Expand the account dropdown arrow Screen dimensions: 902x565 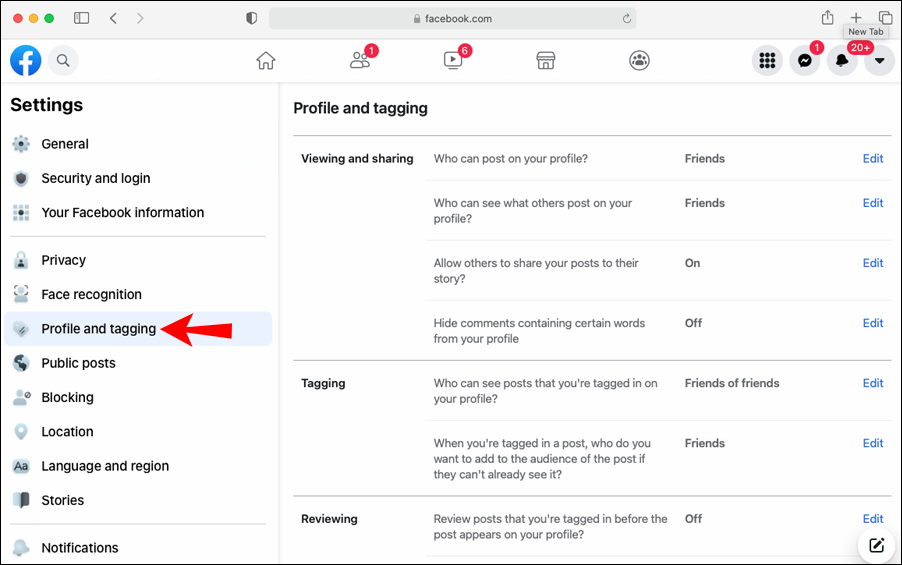pos(879,60)
